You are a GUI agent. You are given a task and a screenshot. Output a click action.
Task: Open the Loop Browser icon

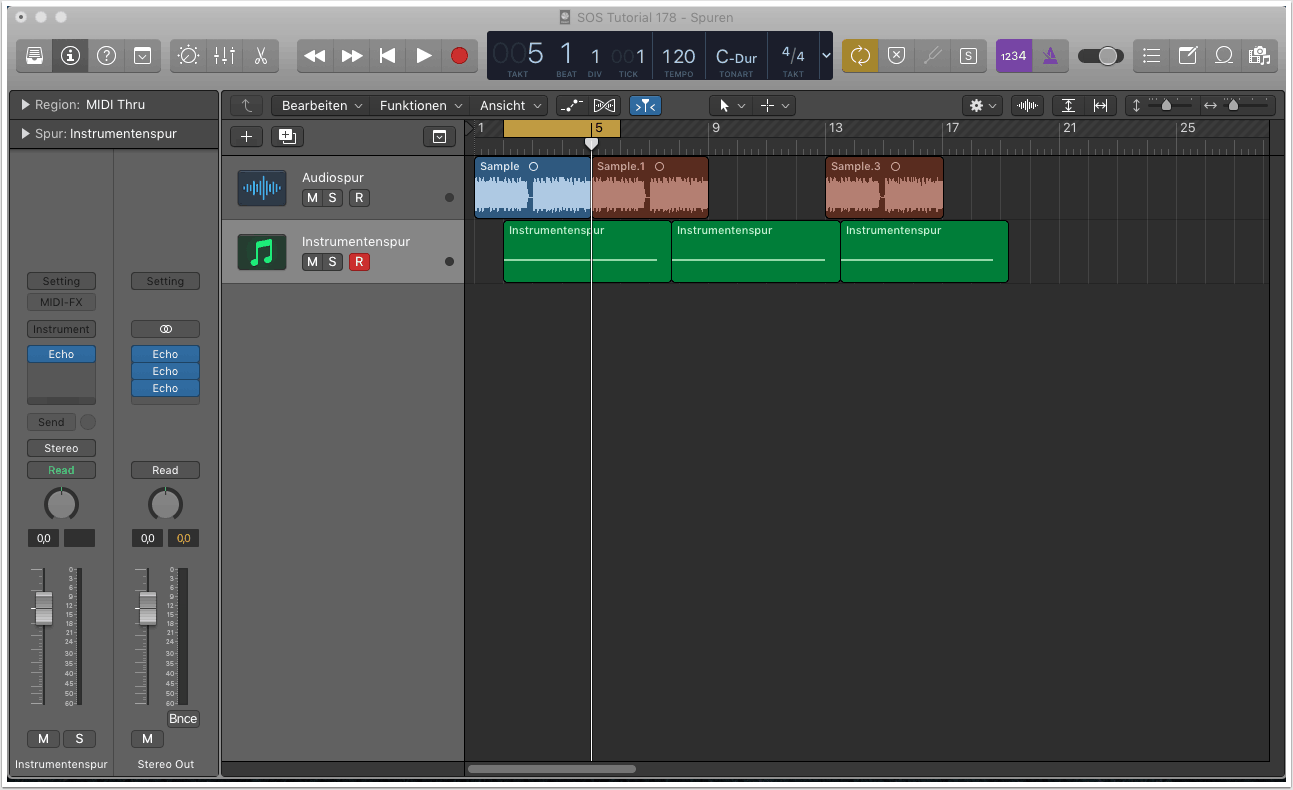click(x=1223, y=56)
